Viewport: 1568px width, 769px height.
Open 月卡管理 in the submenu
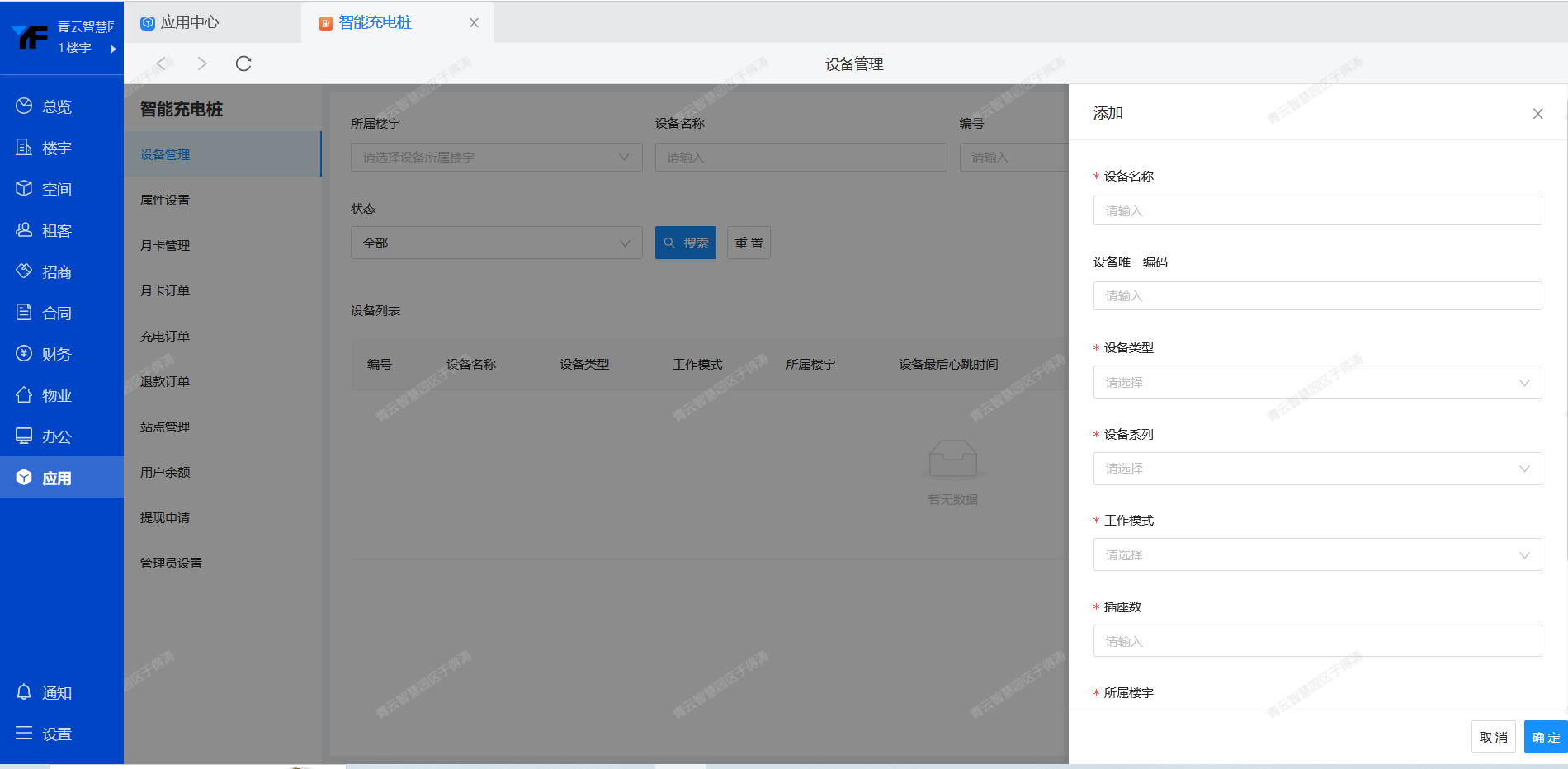coord(165,245)
